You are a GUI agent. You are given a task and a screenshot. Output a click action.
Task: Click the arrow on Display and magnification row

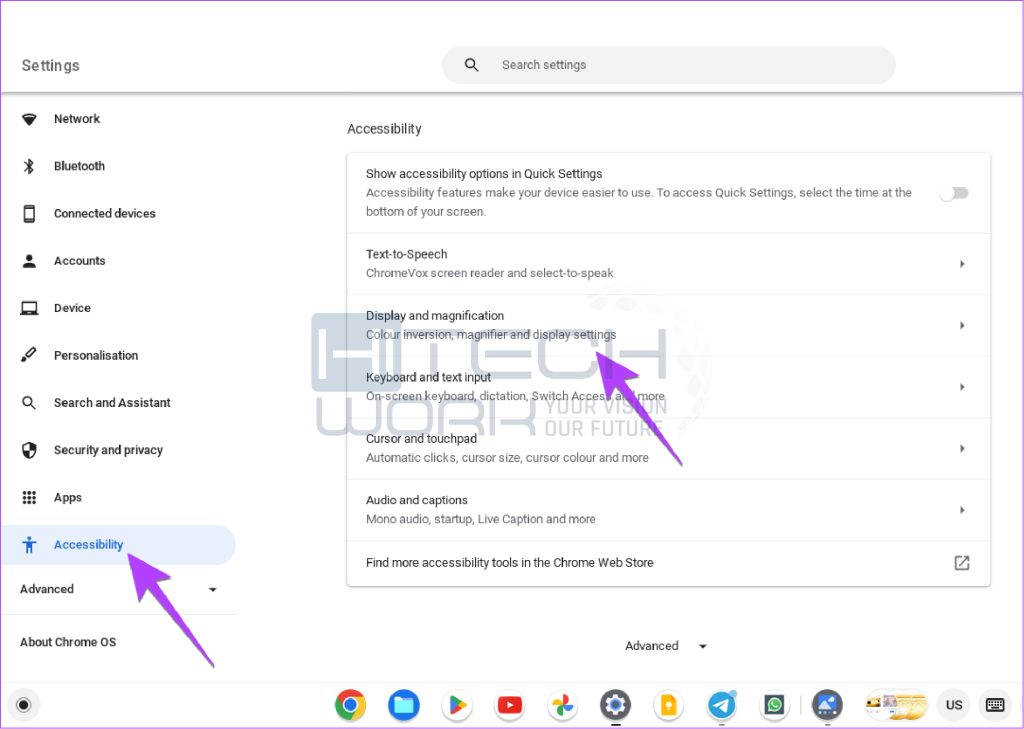(x=962, y=325)
